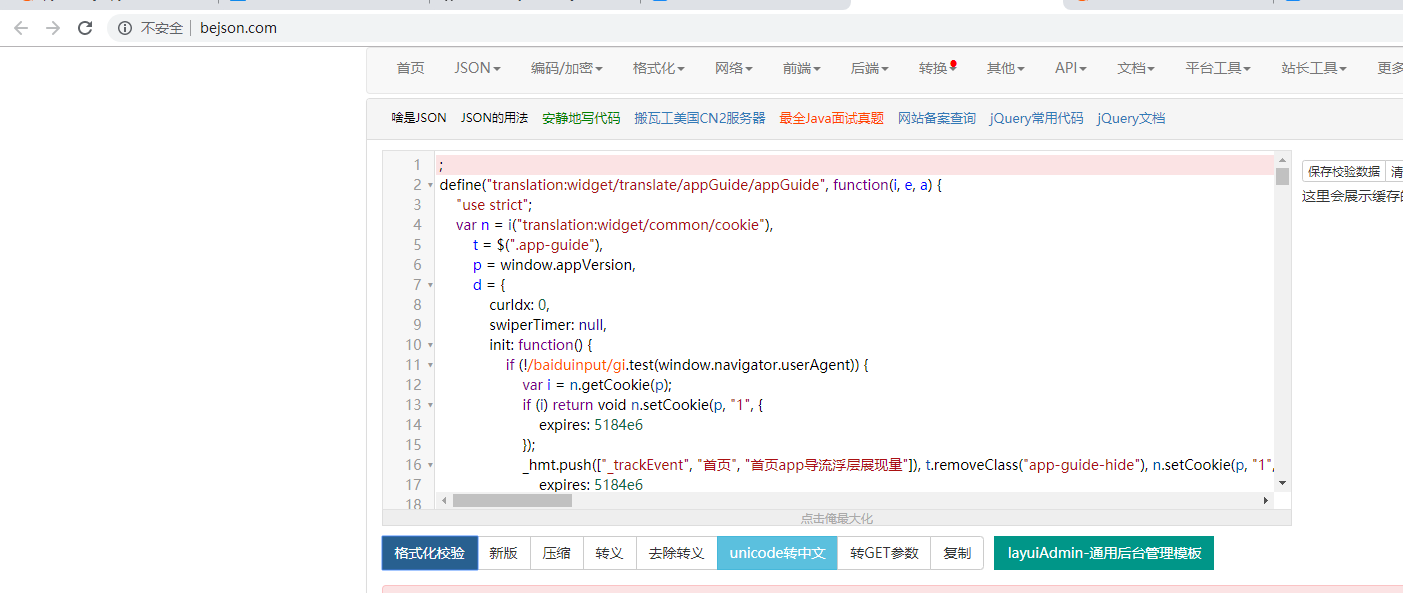Open the layuiAdmin-通用后台管理模板 button

pyautogui.click(x=1104, y=553)
